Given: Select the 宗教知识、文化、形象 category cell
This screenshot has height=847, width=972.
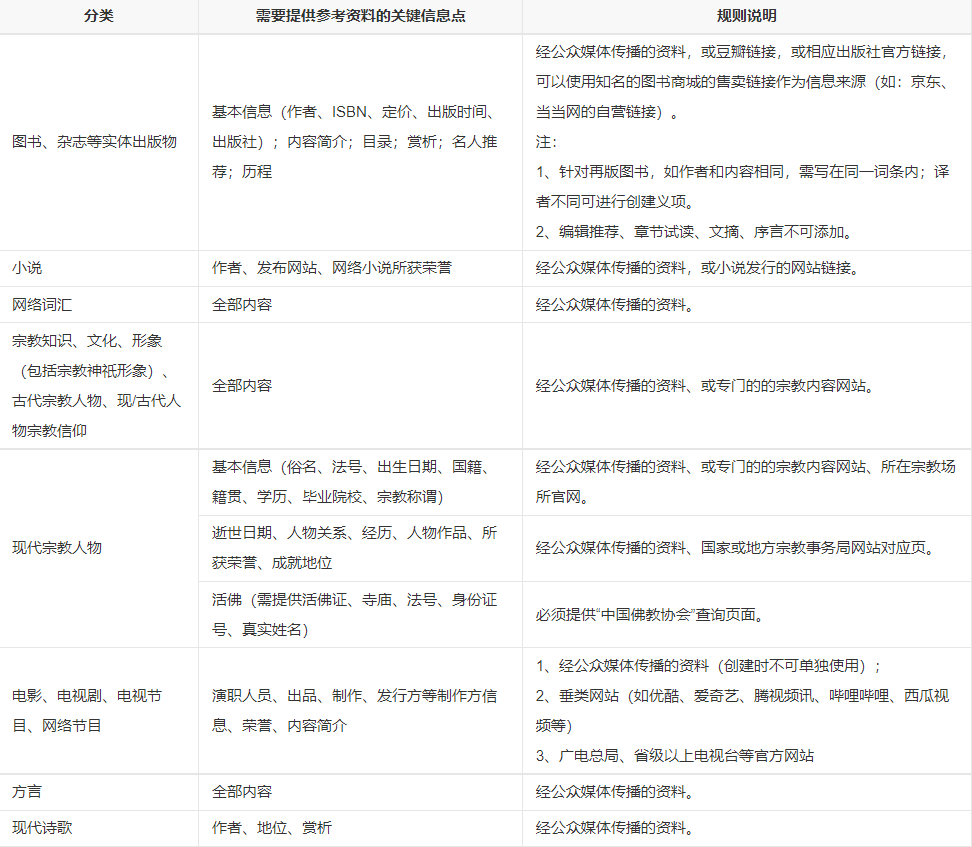Looking at the screenshot, I should pyautogui.click(x=97, y=386).
